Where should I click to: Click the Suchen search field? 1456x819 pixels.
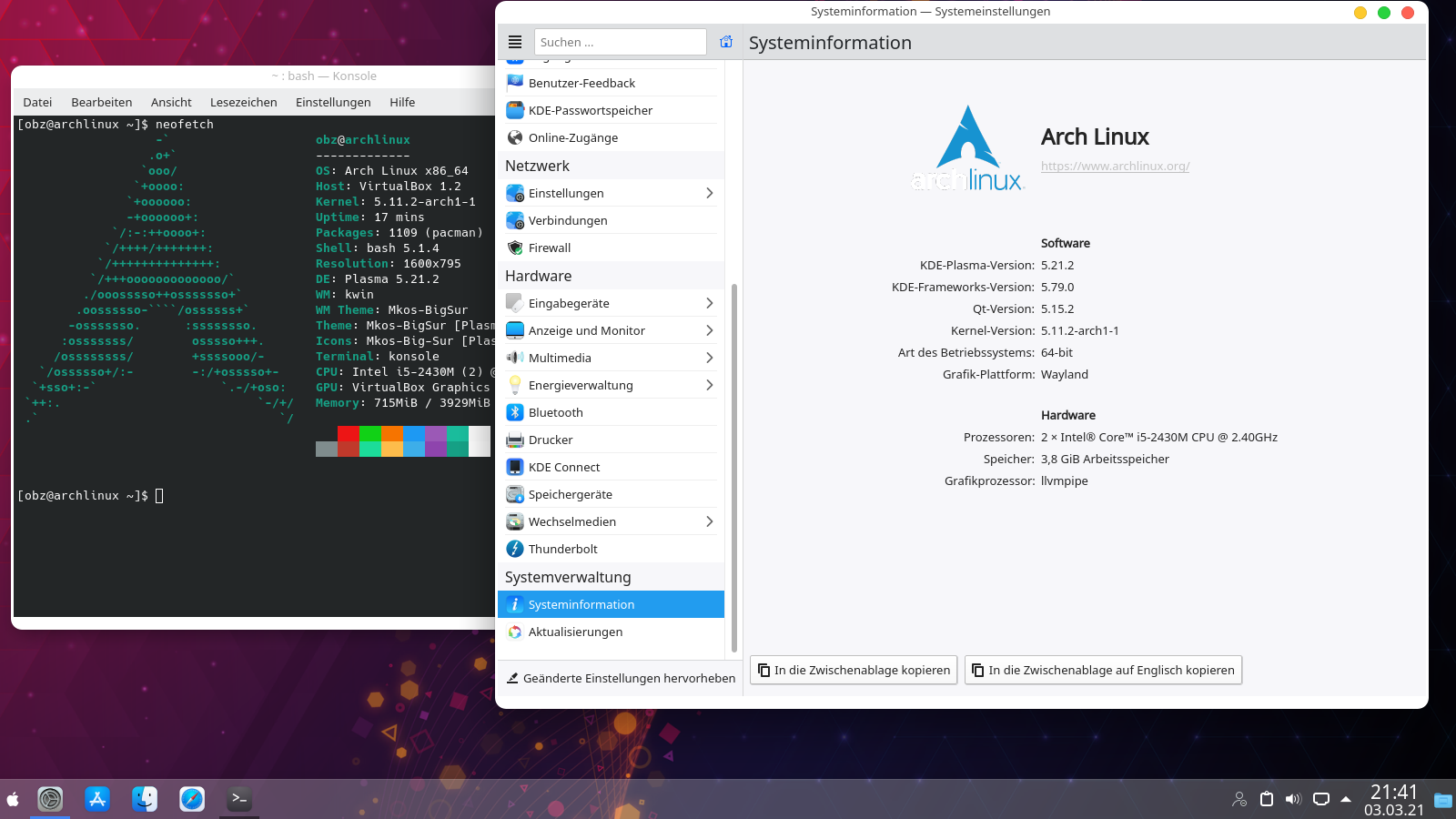click(x=621, y=41)
